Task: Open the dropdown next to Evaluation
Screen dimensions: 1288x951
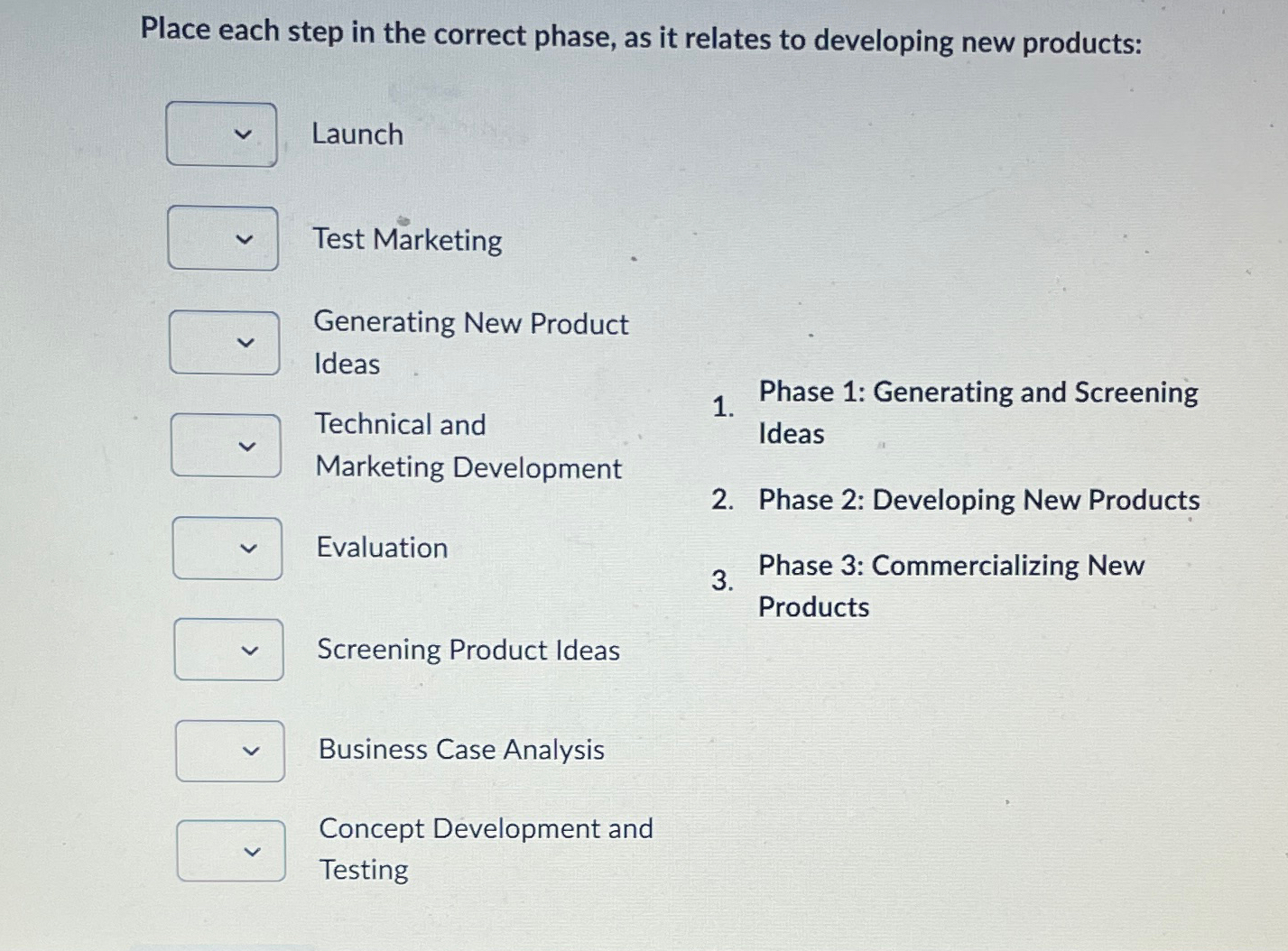Action: point(227,548)
